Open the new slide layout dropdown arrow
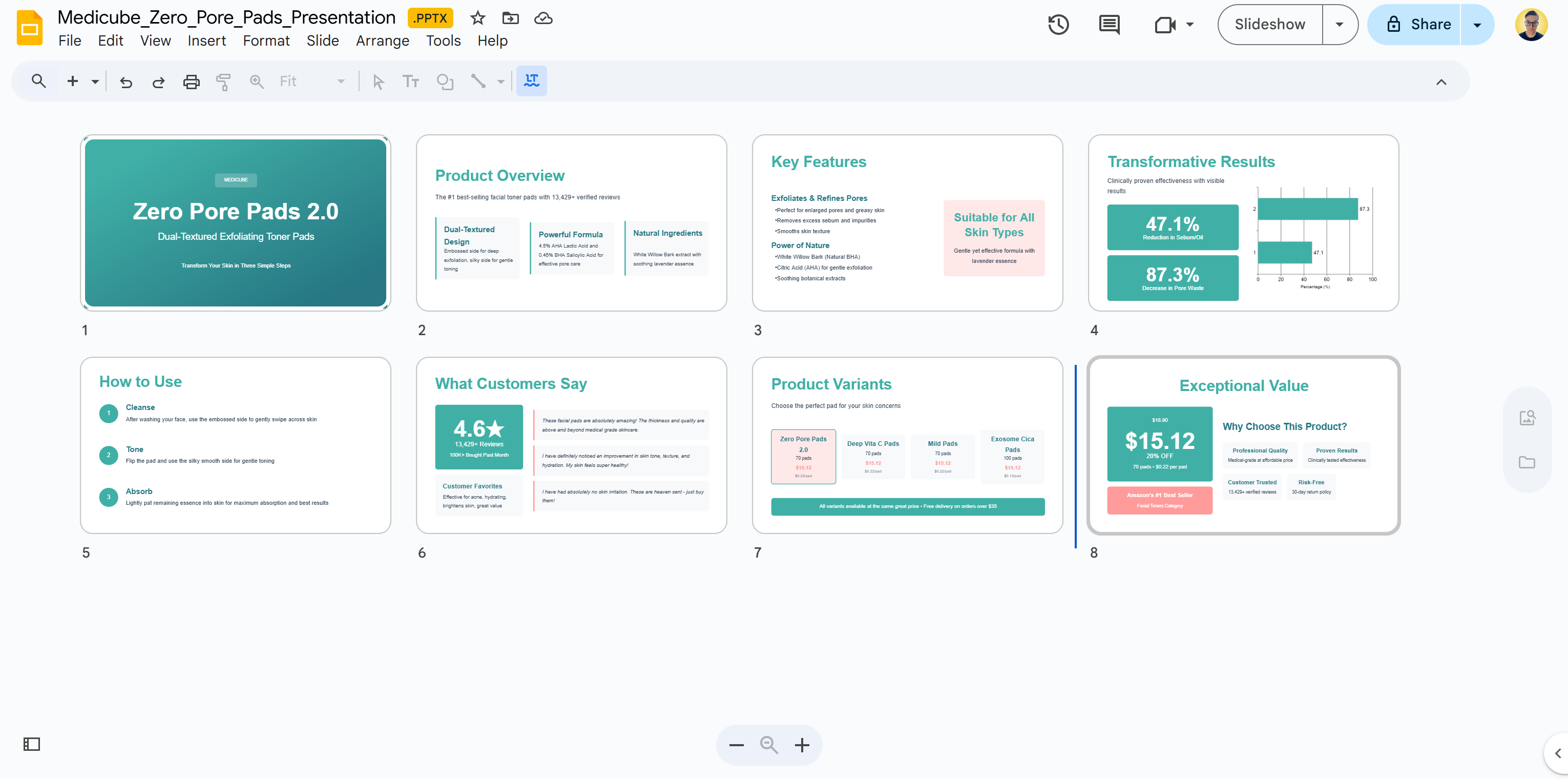Viewport: 1568px width, 779px height. [x=95, y=81]
